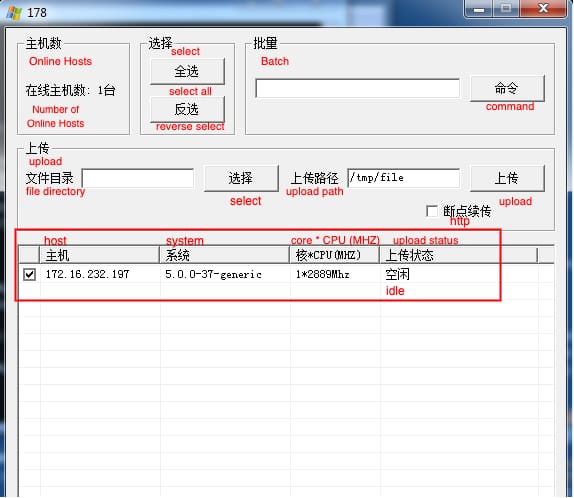Sort by the 主机 (host) column header
This screenshot has height=498, width=574.
[x=99, y=255]
